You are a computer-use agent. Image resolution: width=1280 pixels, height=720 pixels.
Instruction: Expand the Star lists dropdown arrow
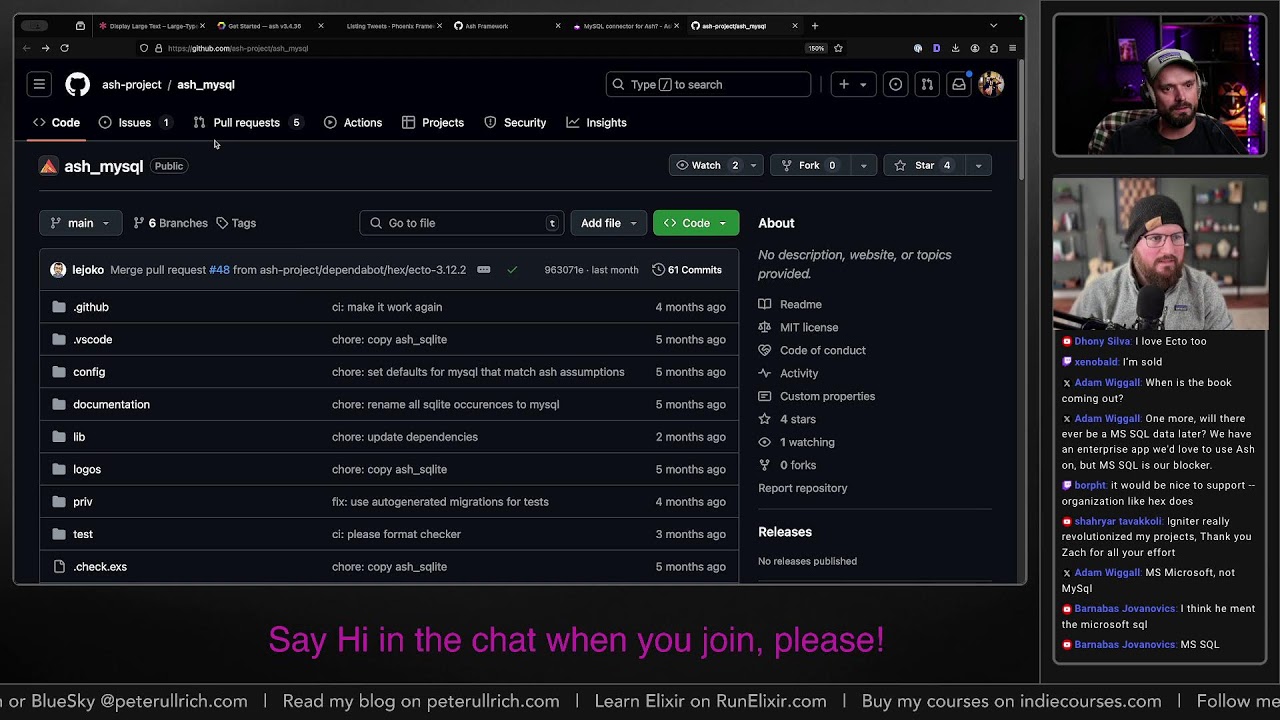[x=978, y=166]
